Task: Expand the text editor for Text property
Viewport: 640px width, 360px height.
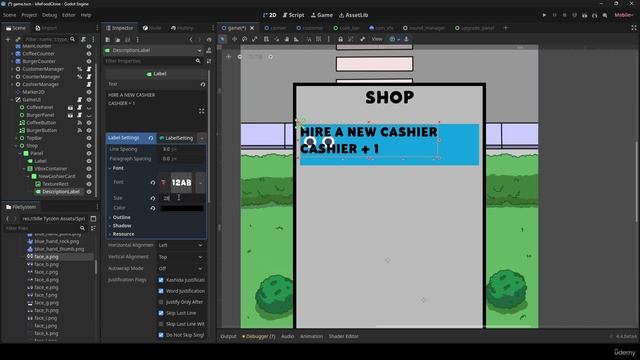Action: 202,111
